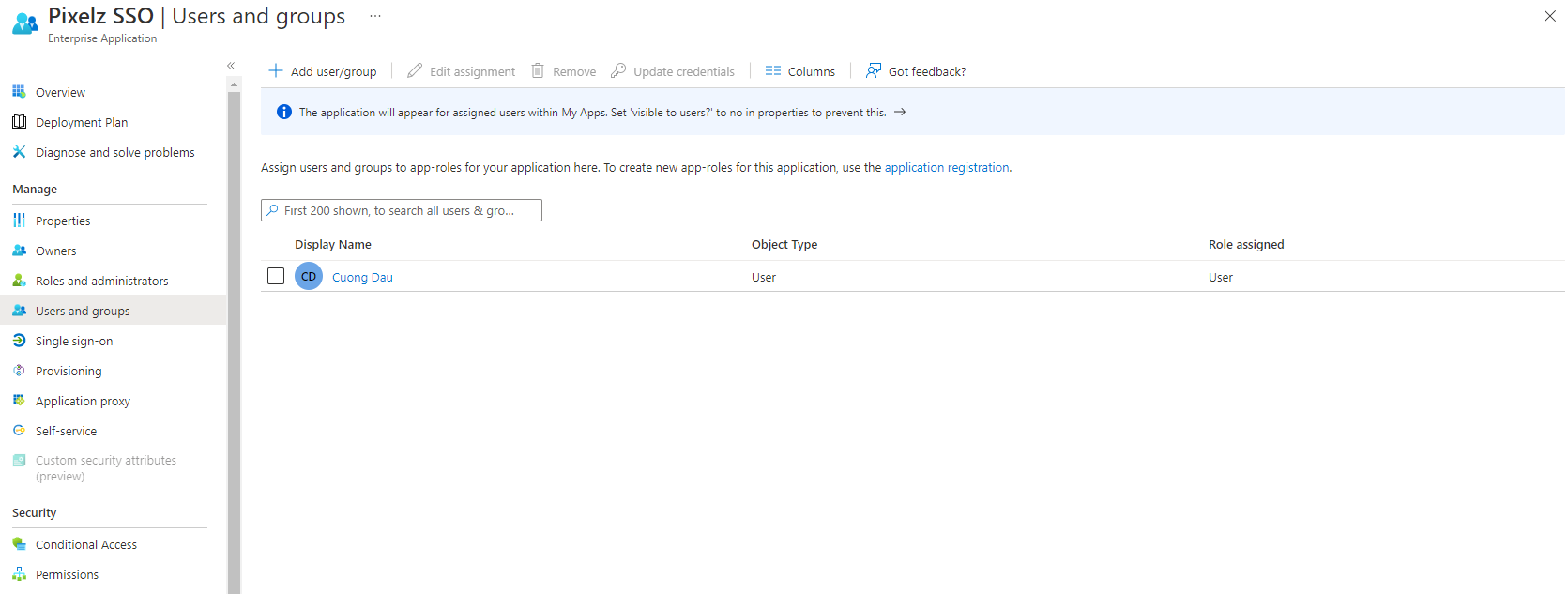The width and height of the screenshot is (1568, 594).
Task: Click the Custom security attributes icon
Action: [19, 461]
